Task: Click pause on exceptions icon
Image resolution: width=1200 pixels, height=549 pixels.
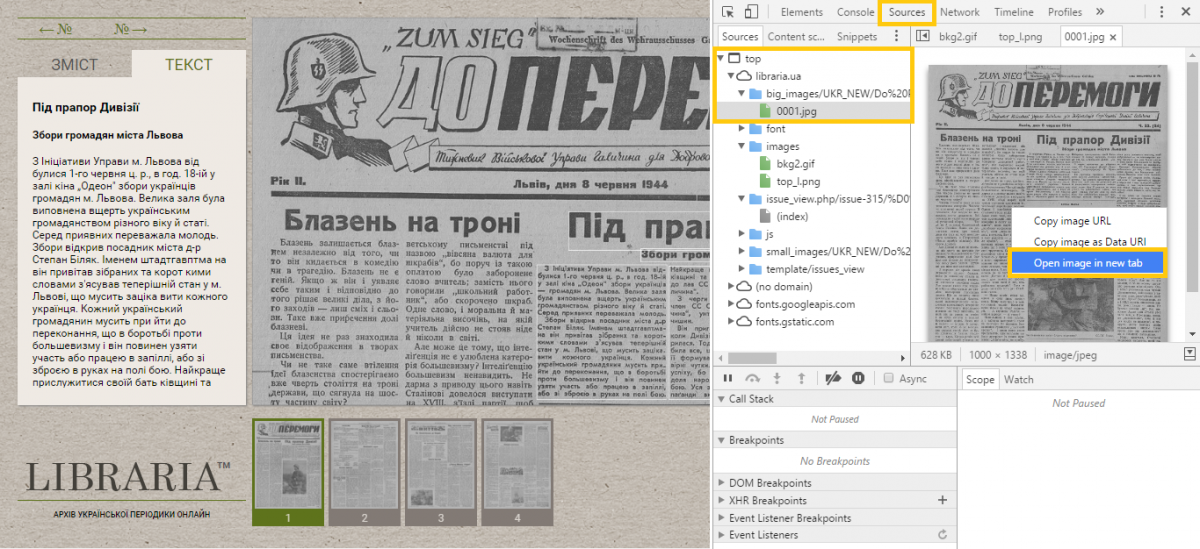Action: click(x=858, y=378)
